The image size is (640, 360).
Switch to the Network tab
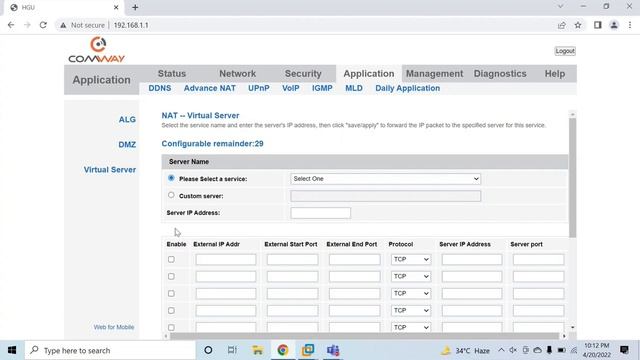(238, 74)
